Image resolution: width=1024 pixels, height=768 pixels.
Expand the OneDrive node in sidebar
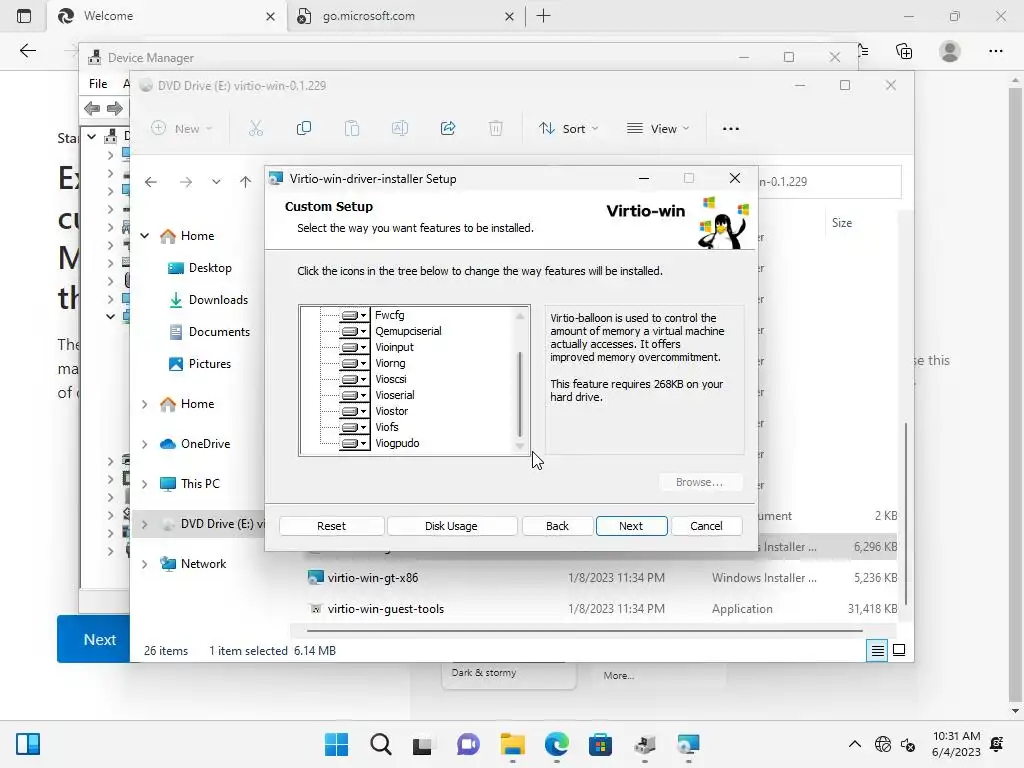click(144, 444)
